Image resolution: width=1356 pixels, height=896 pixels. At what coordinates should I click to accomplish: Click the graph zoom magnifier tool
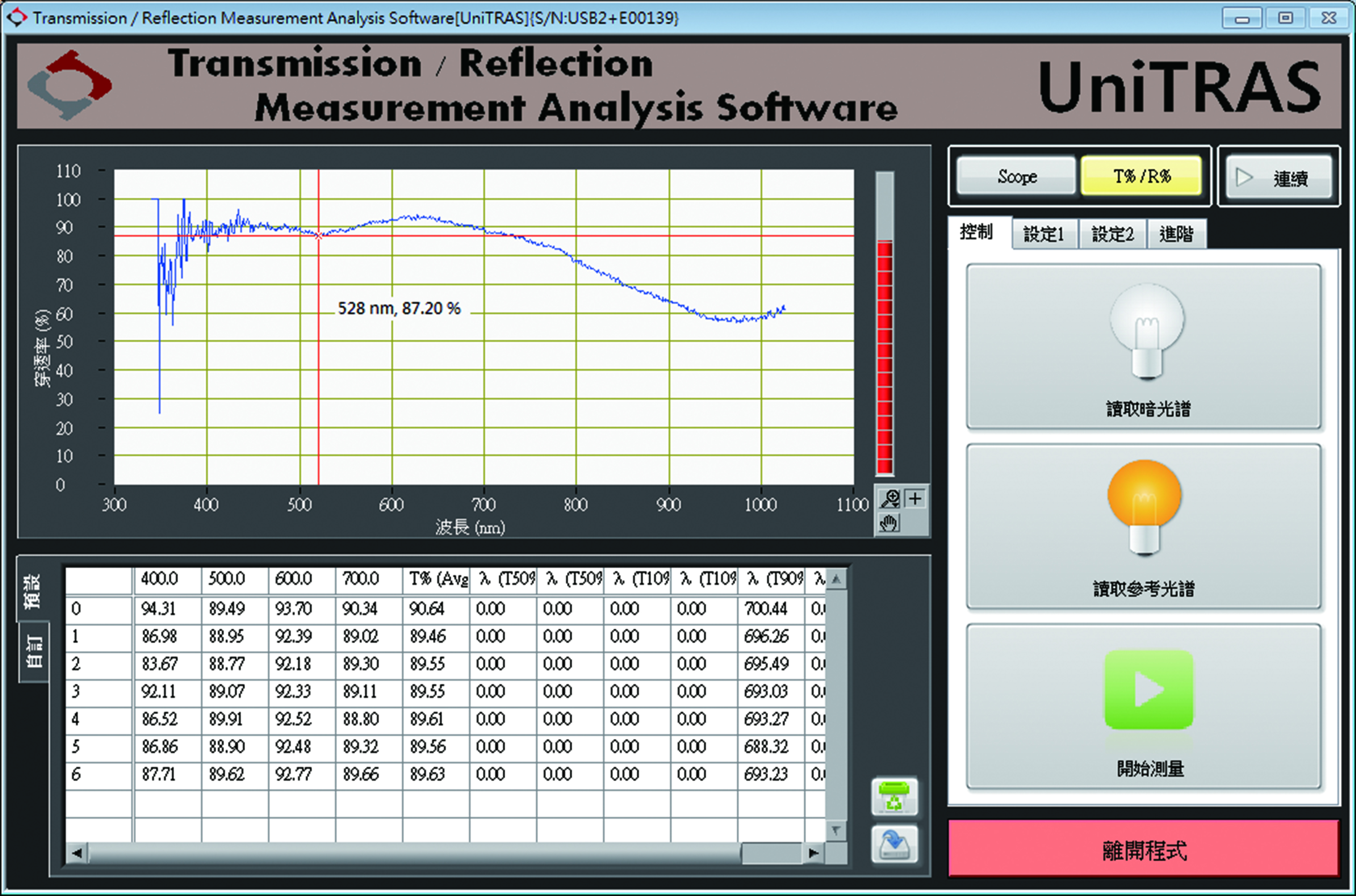(x=890, y=499)
